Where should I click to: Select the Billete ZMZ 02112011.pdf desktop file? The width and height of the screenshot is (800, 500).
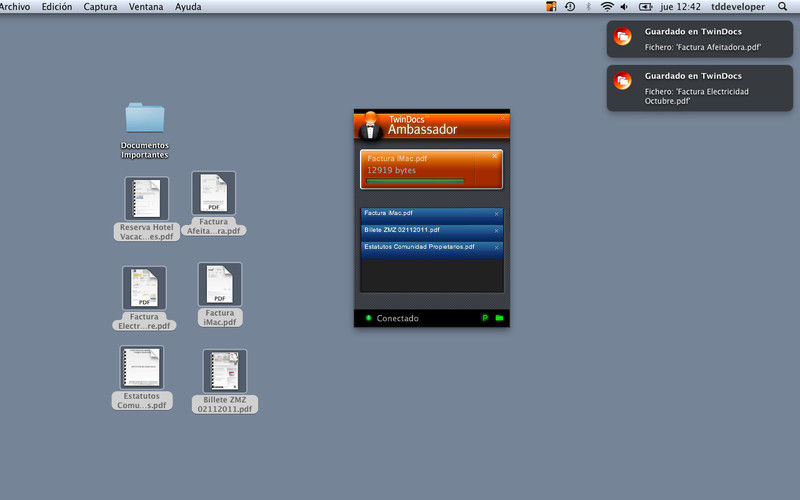coord(224,371)
